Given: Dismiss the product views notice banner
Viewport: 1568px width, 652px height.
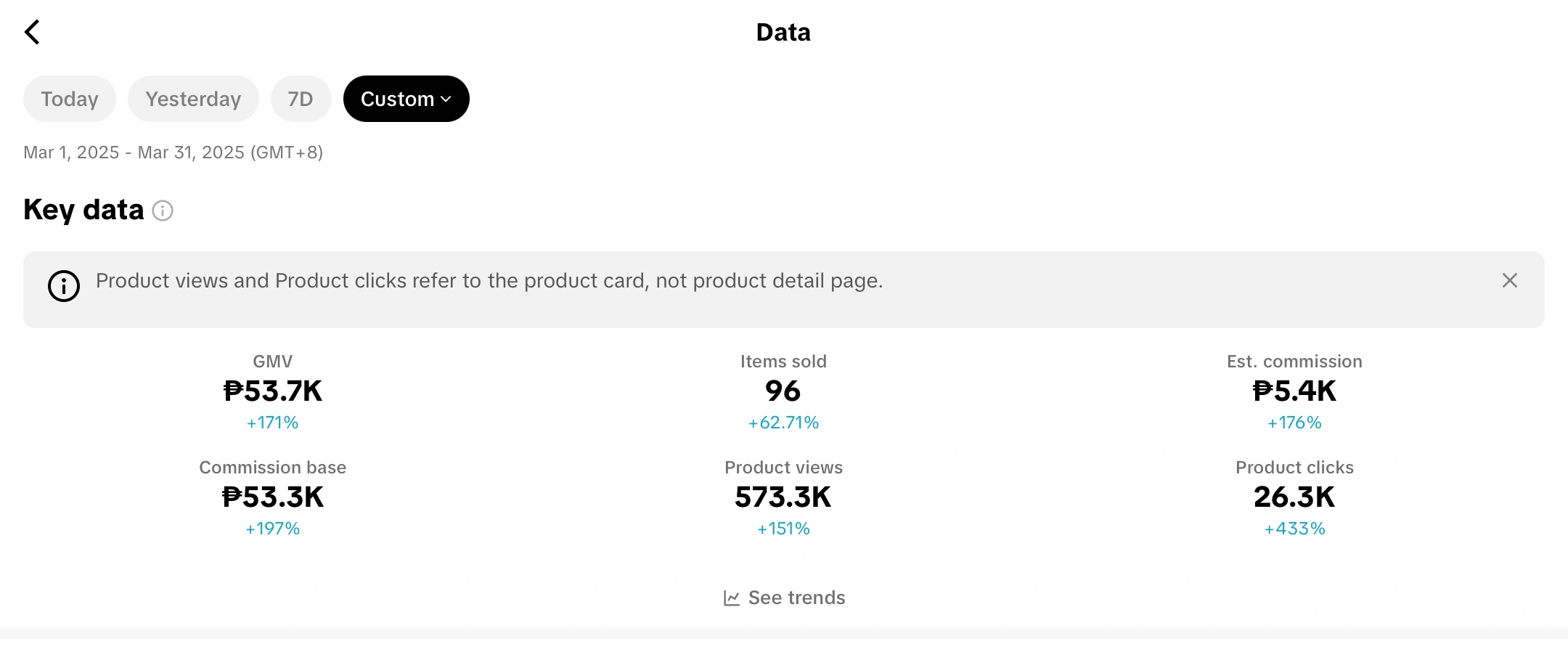Looking at the screenshot, I should point(1509,281).
